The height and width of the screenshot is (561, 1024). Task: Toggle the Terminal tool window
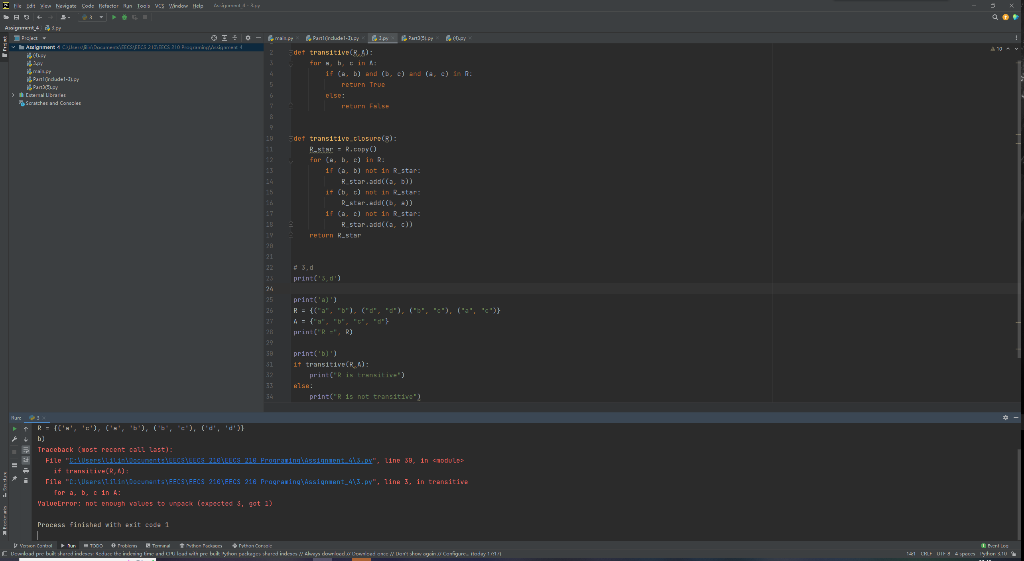156,544
